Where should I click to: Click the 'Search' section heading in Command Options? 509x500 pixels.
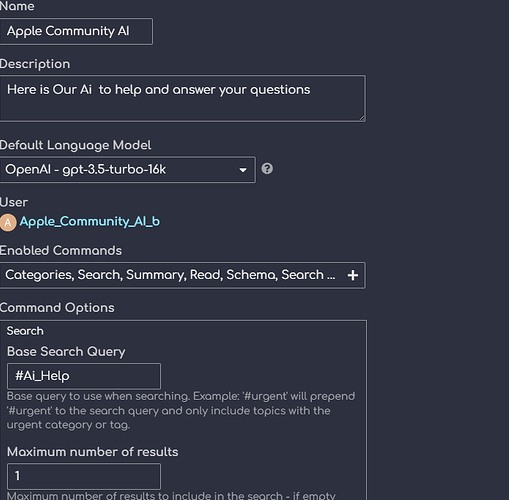(25, 331)
